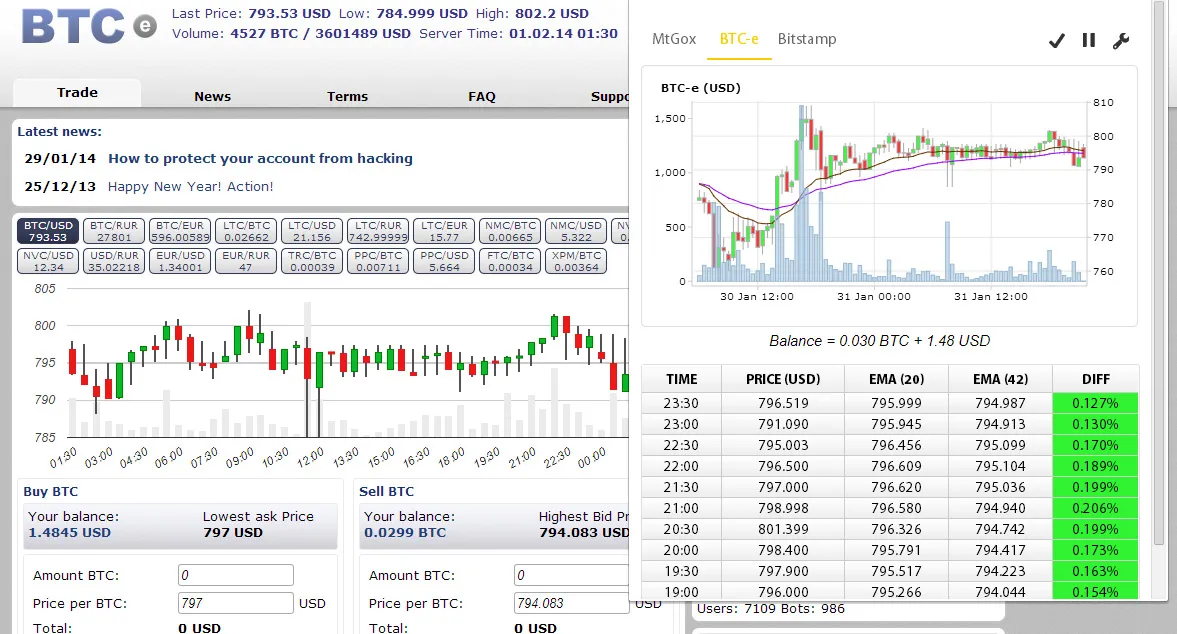The width and height of the screenshot is (1177, 634).
Task: Select the TRC/BTC currency pair
Action: click(312, 261)
